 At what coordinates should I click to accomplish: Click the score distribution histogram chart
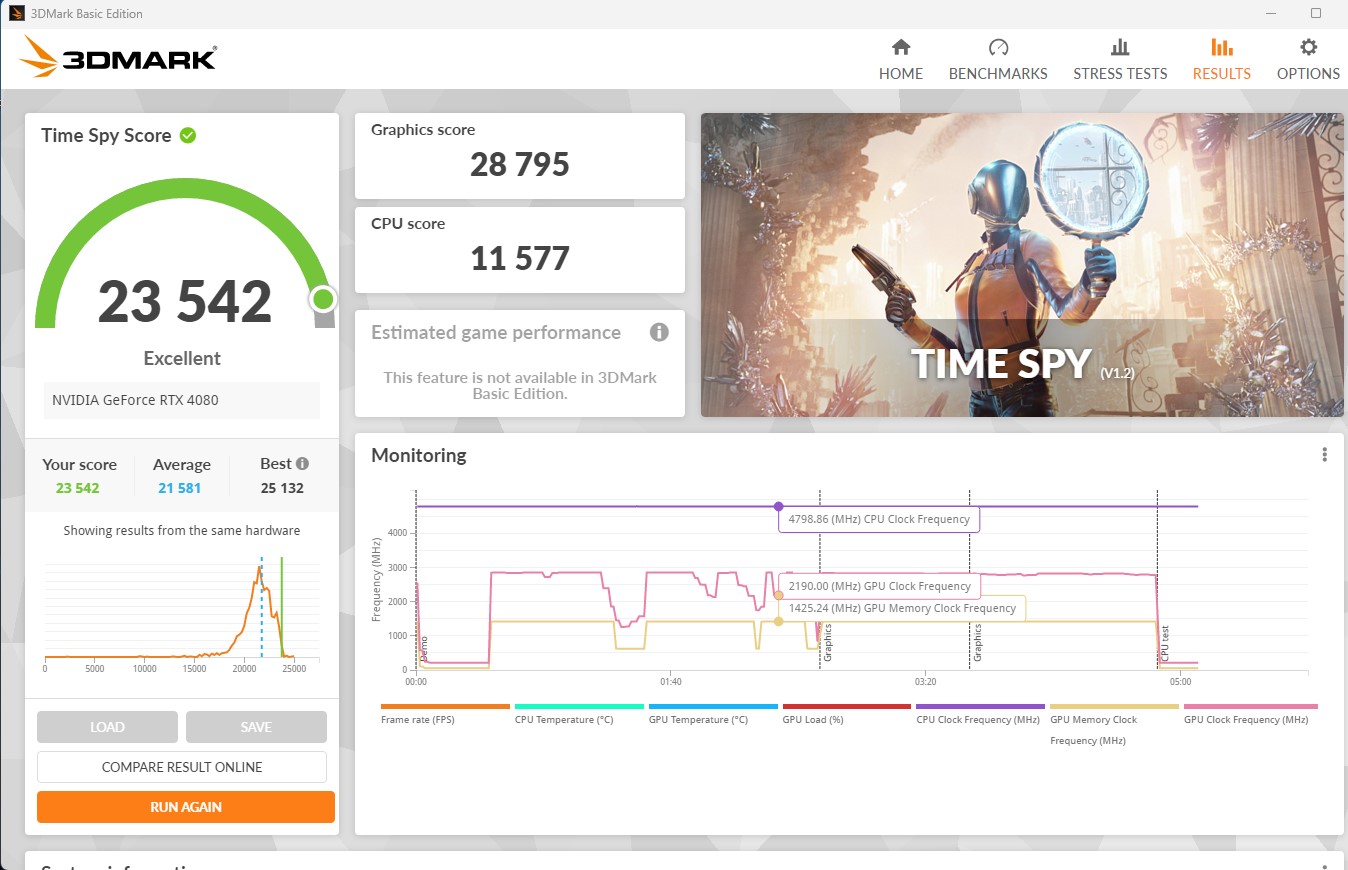pos(182,612)
